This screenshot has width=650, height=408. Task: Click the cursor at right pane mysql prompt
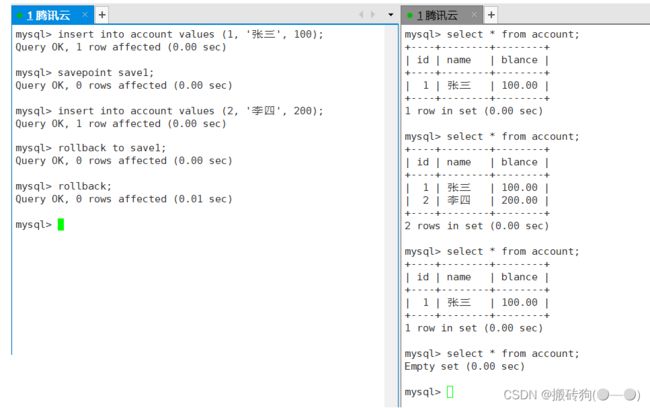pos(450,392)
